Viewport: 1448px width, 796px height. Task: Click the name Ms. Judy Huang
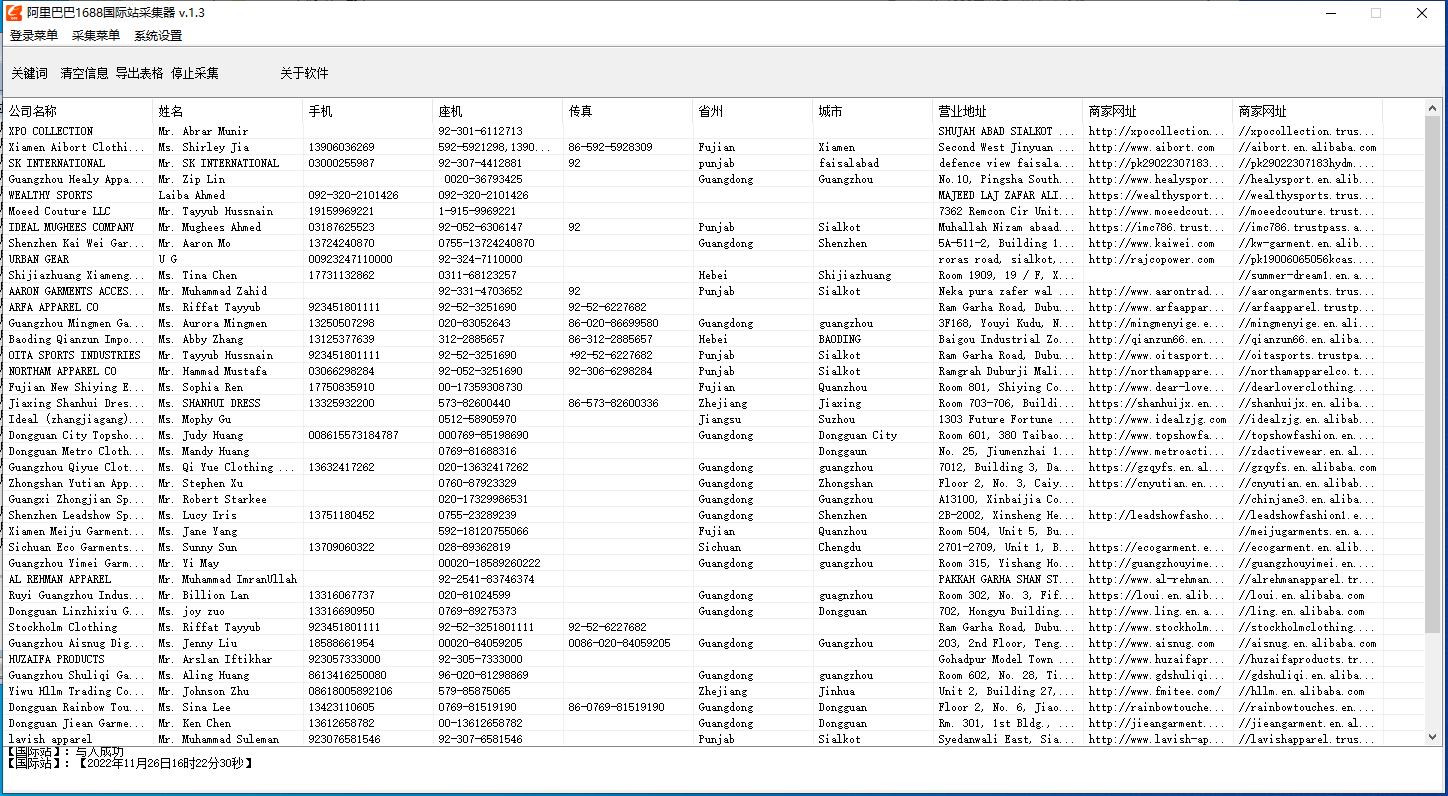pos(200,435)
